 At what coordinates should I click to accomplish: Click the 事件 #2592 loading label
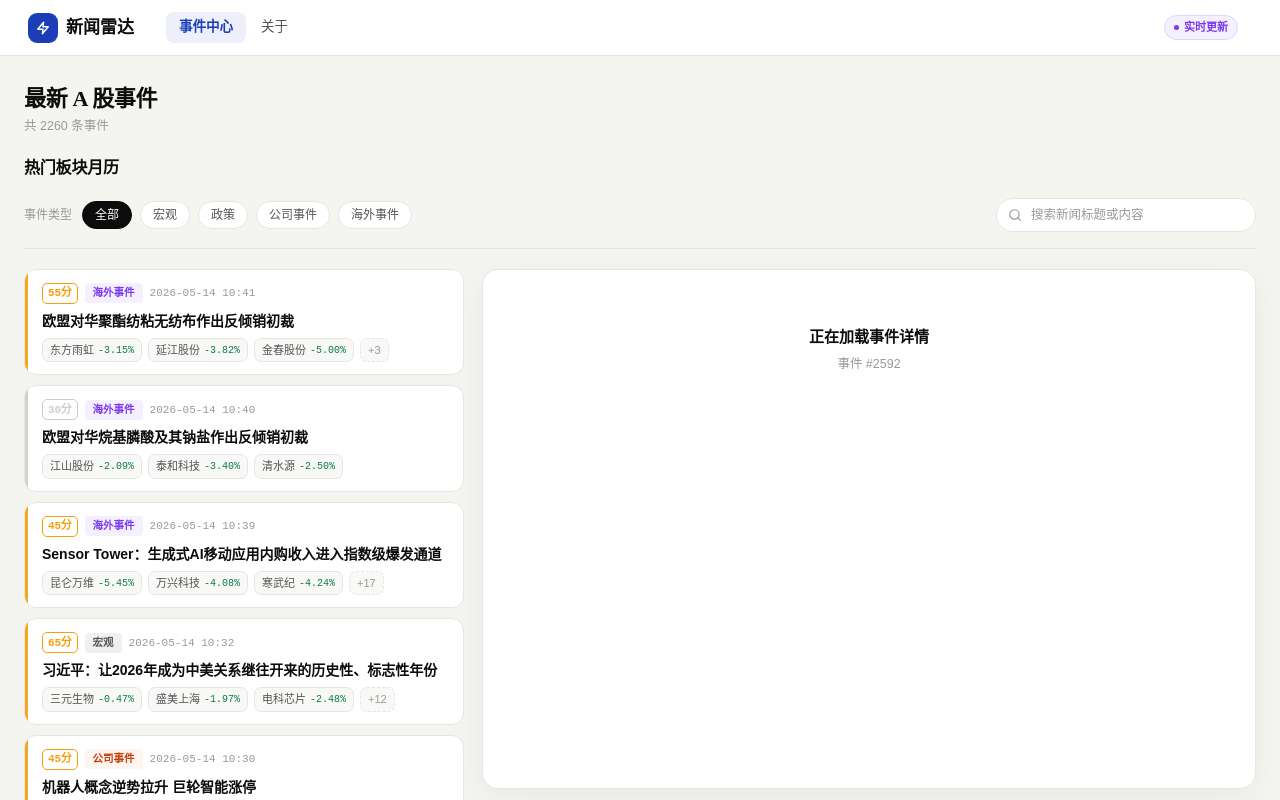869,364
